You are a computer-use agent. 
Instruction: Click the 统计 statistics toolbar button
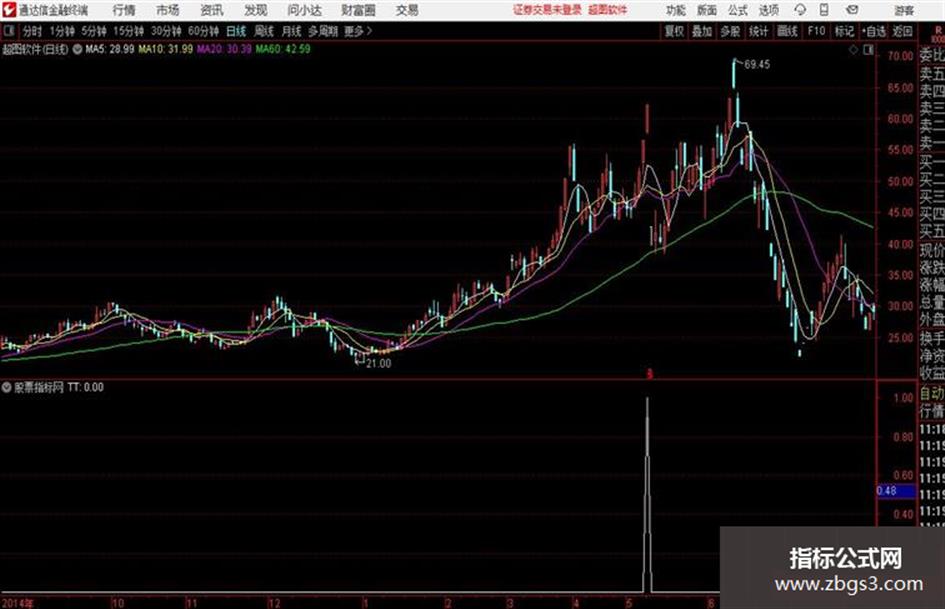(x=759, y=31)
